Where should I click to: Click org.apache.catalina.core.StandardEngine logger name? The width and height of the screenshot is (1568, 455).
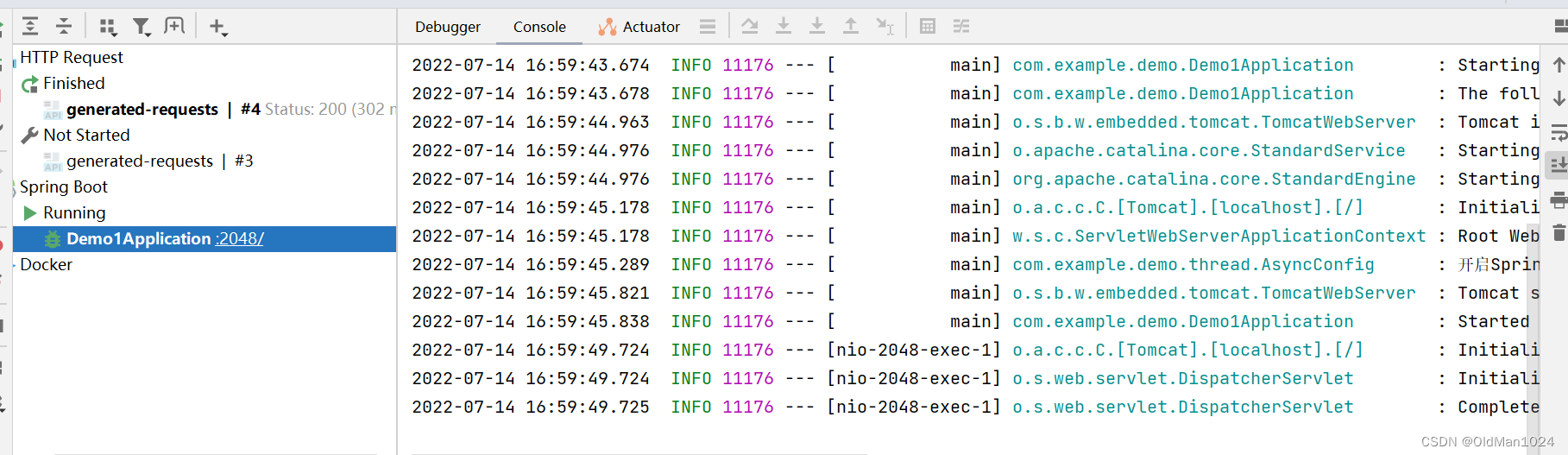point(1214,179)
